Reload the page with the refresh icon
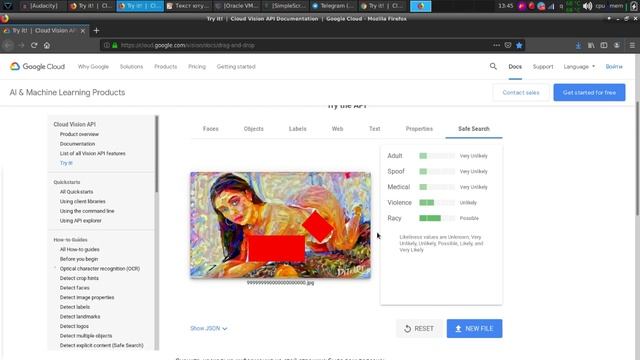 34,45
